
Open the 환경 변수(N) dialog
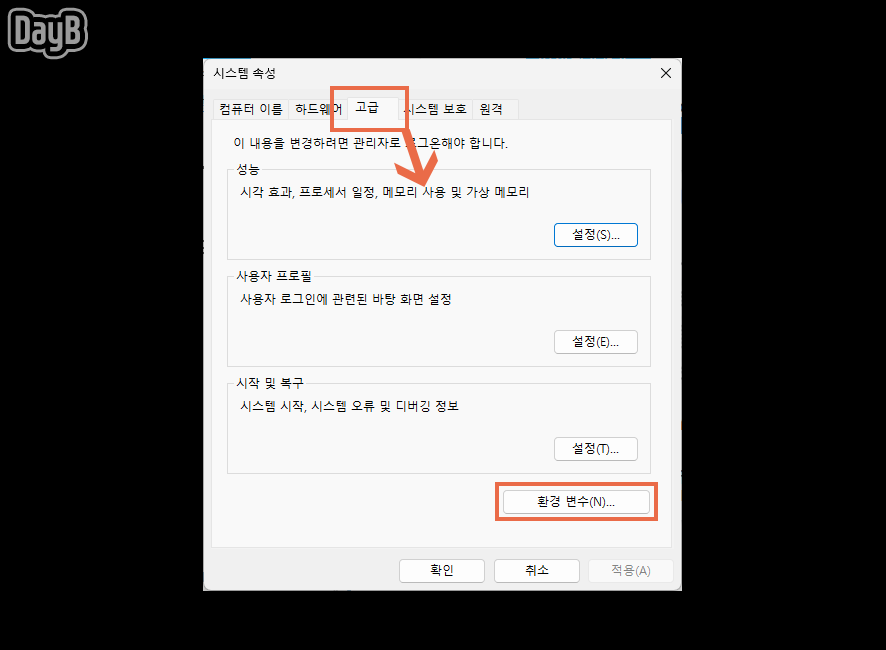[576, 501]
